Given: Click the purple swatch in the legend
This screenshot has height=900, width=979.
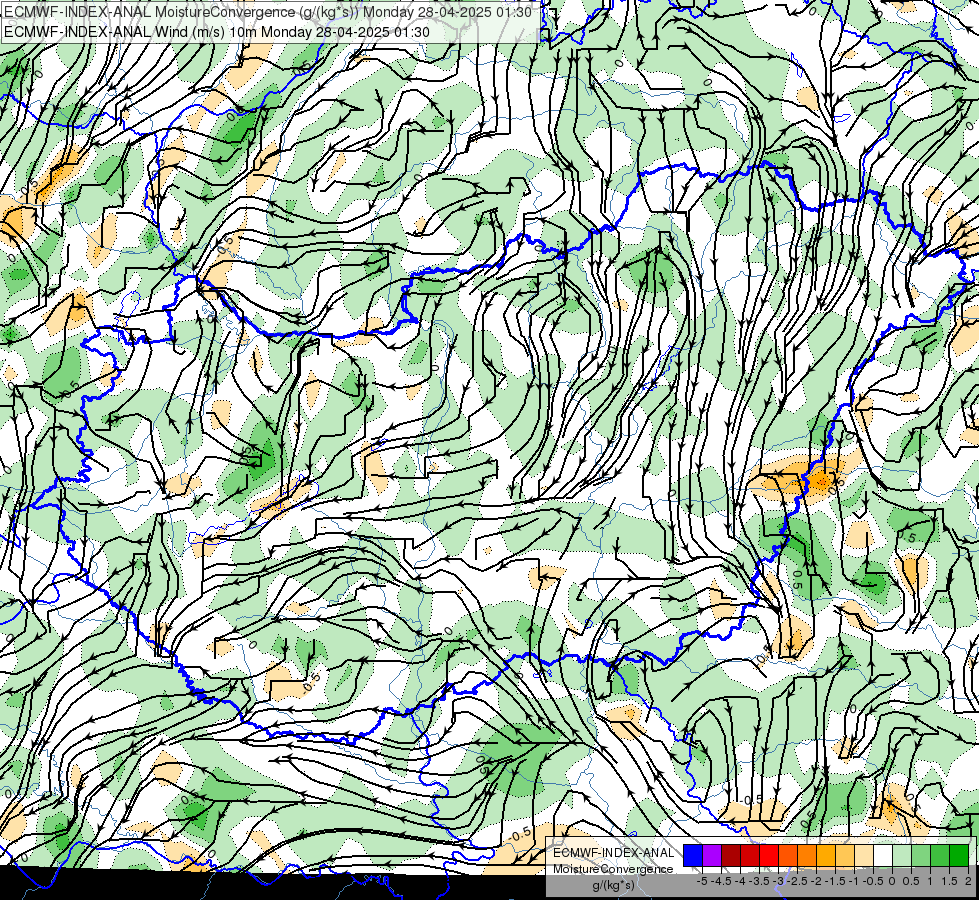Looking at the screenshot, I should point(712,855).
